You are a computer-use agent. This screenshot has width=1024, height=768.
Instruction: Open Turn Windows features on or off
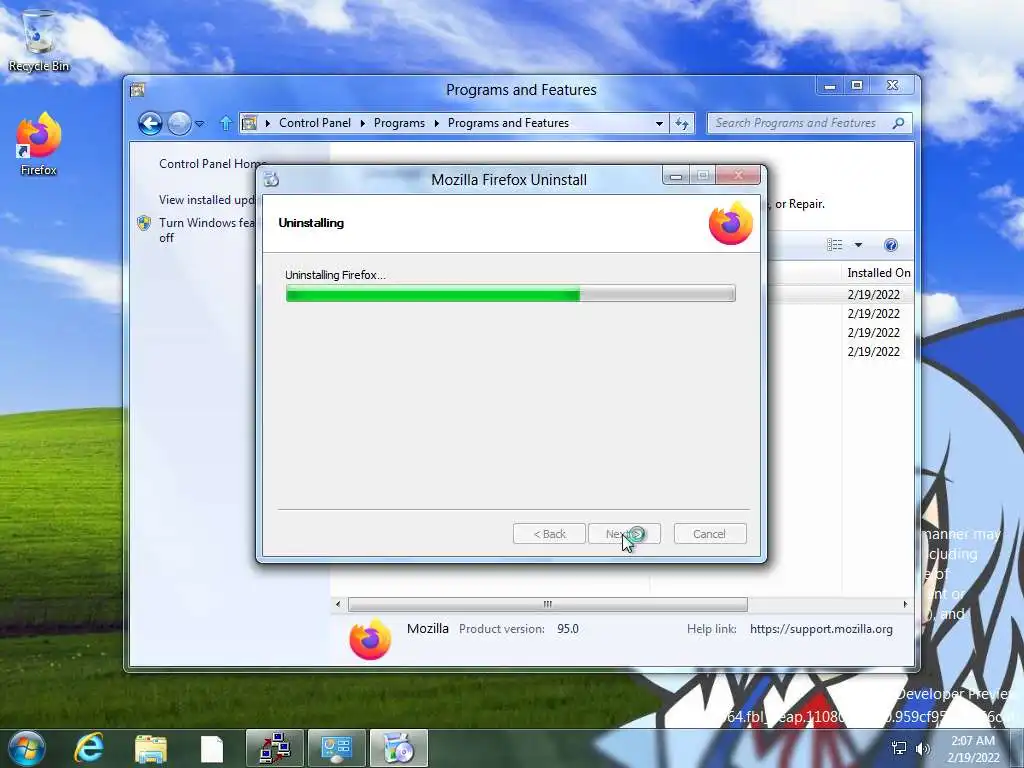point(207,230)
